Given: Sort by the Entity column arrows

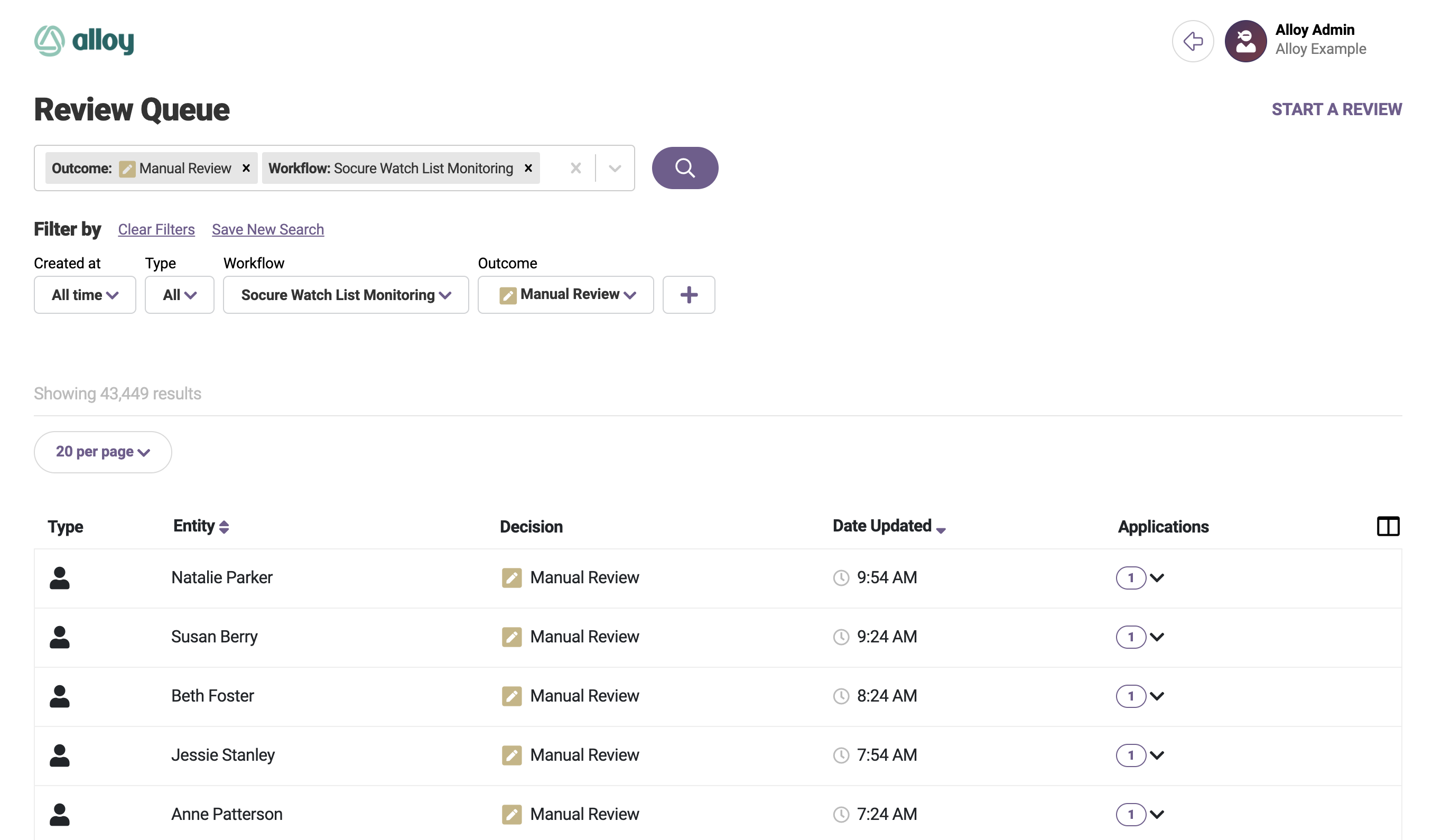Looking at the screenshot, I should (x=224, y=527).
